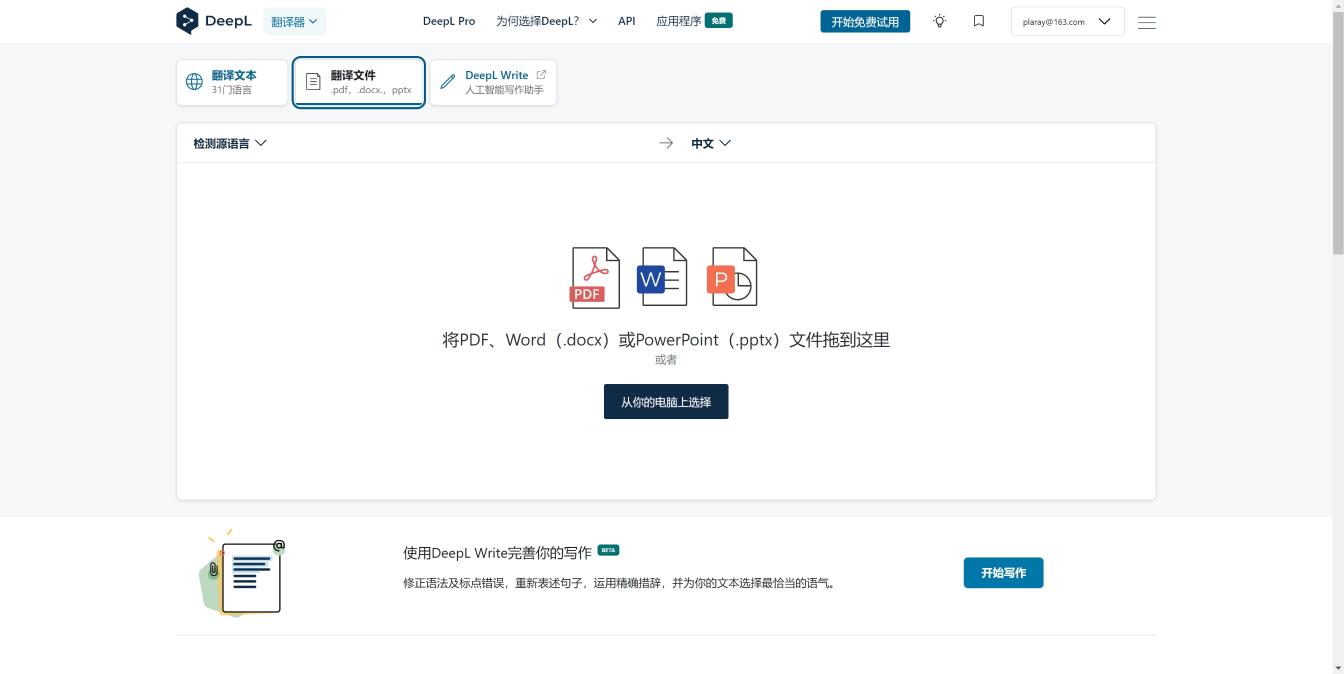Open 应用程序 apps link
This screenshot has width=1344, height=674.
679,21
